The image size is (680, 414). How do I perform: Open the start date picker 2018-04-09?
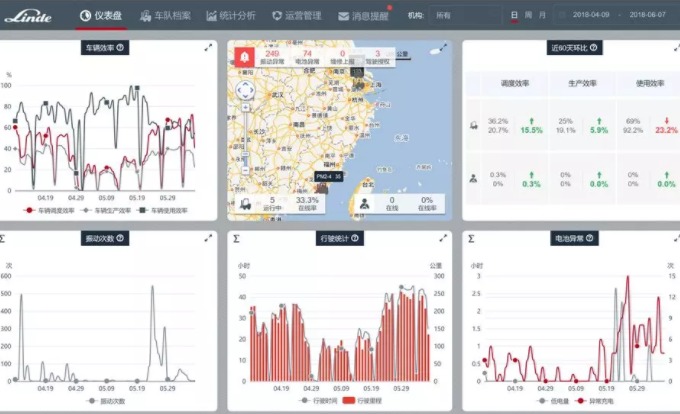(593, 16)
